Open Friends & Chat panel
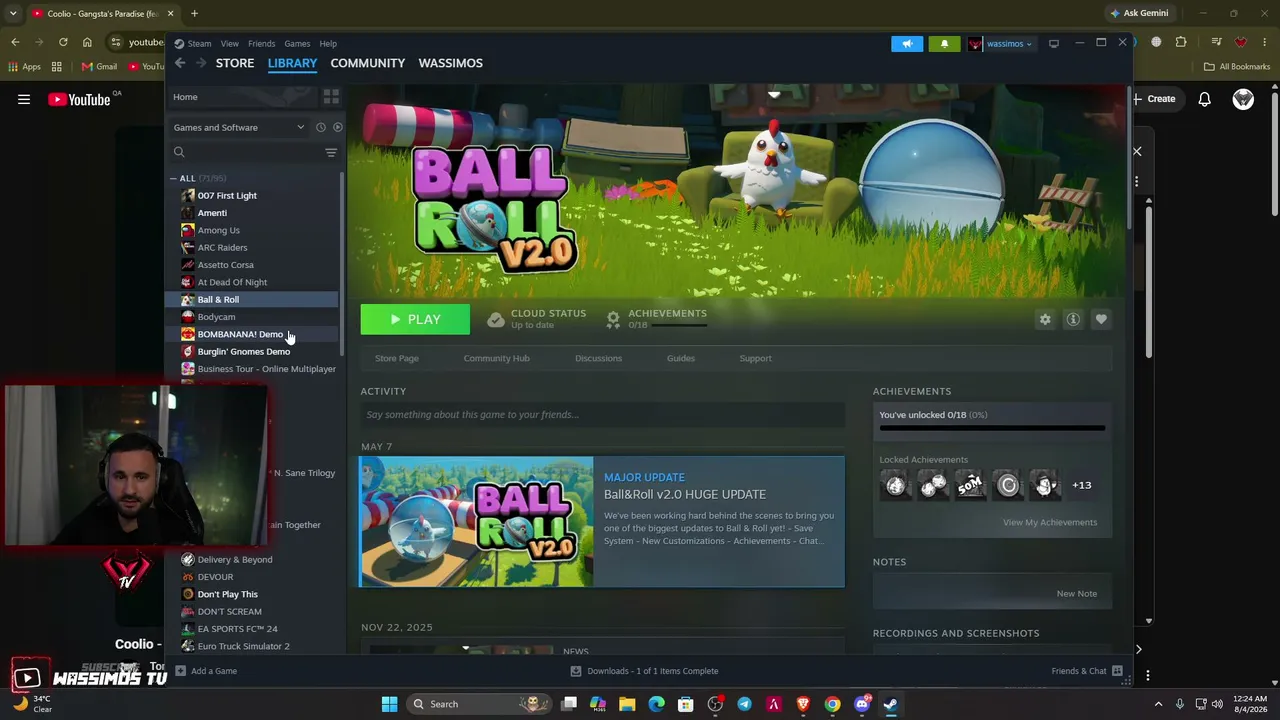The image size is (1280, 720). (1087, 671)
